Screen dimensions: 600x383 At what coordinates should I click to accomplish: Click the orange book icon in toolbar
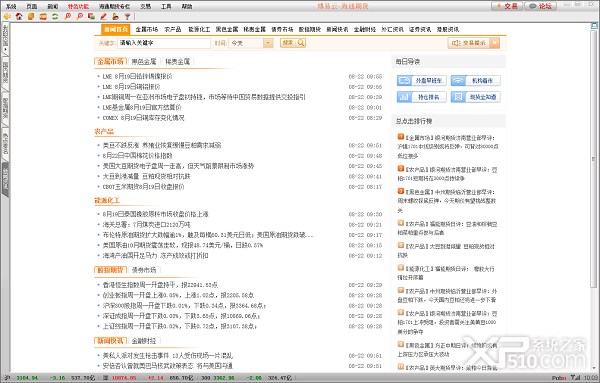pos(31,16)
